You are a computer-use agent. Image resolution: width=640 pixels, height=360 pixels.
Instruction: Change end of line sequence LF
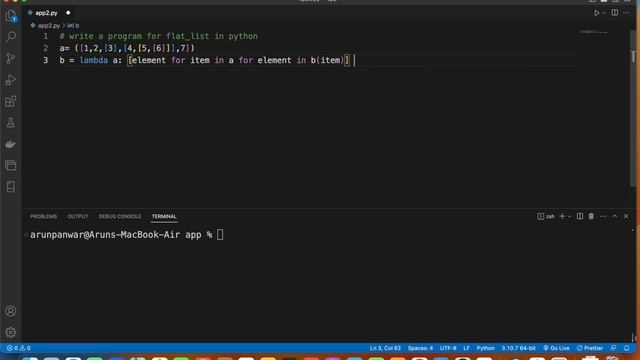click(466, 348)
